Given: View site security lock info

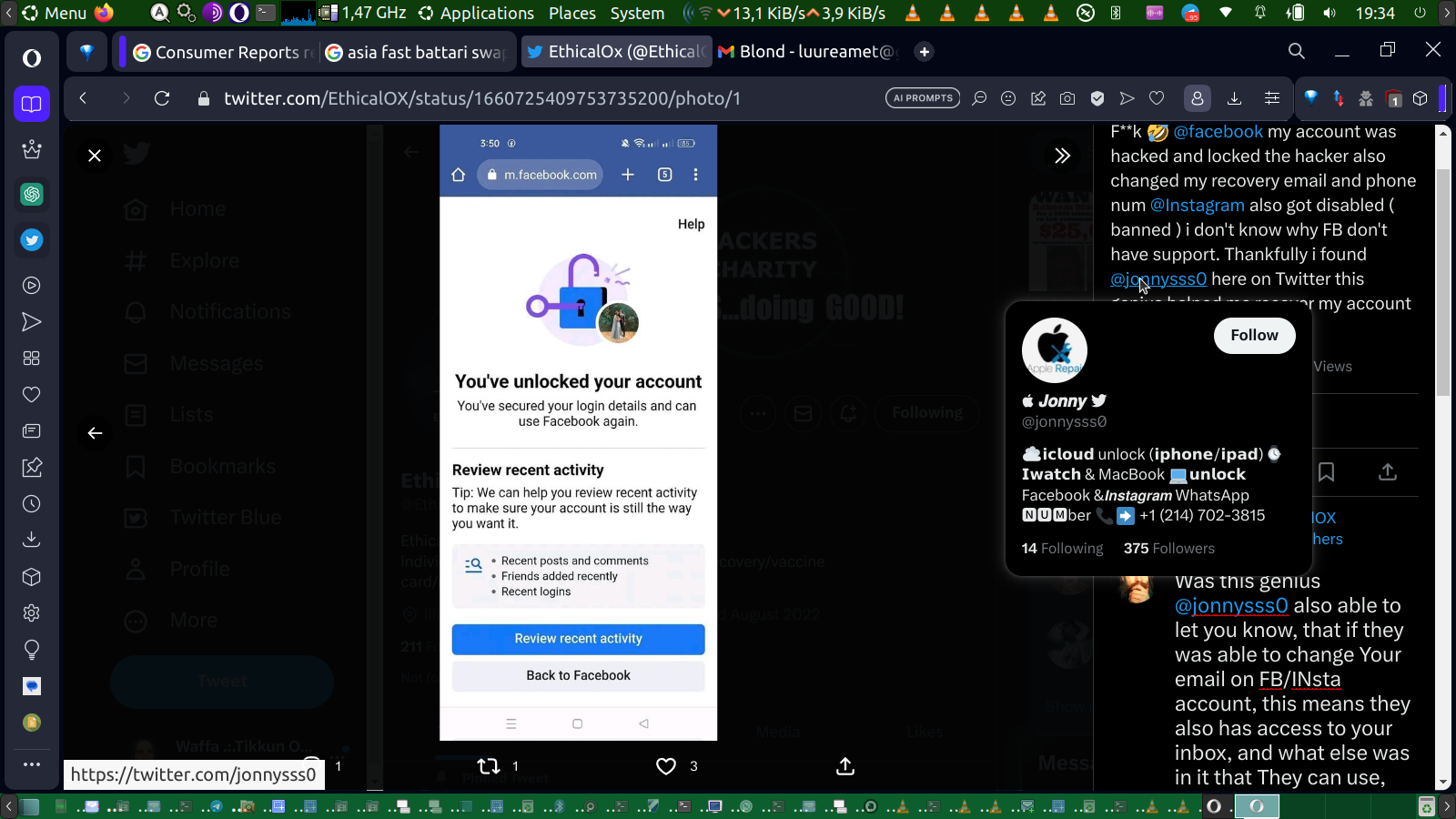Looking at the screenshot, I should click(x=204, y=98).
